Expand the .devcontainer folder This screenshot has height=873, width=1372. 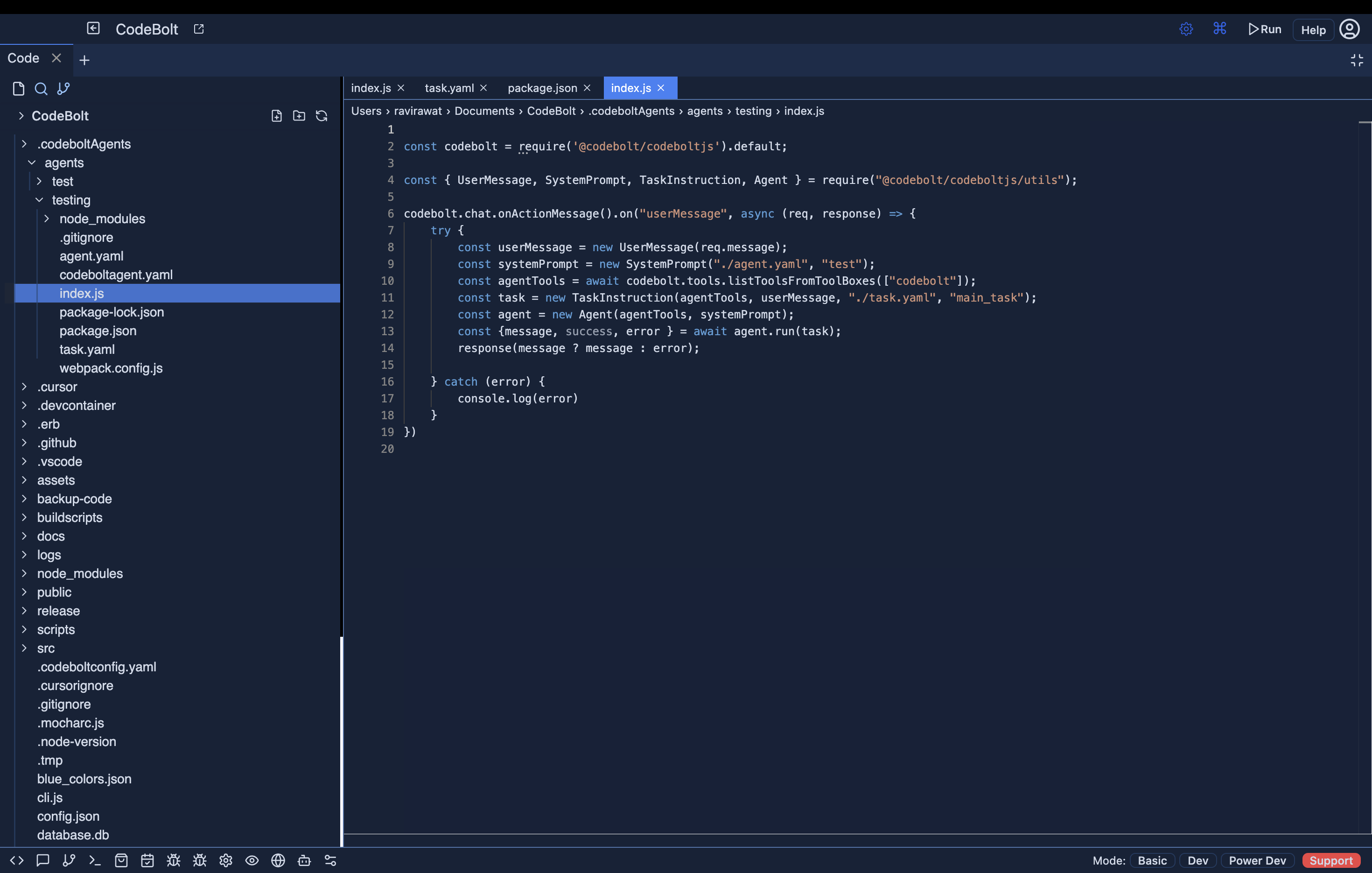24,405
